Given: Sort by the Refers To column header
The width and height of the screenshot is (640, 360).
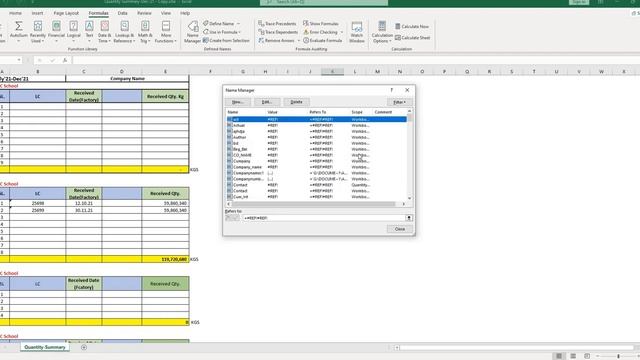Looking at the screenshot, I should [x=329, y=112].
